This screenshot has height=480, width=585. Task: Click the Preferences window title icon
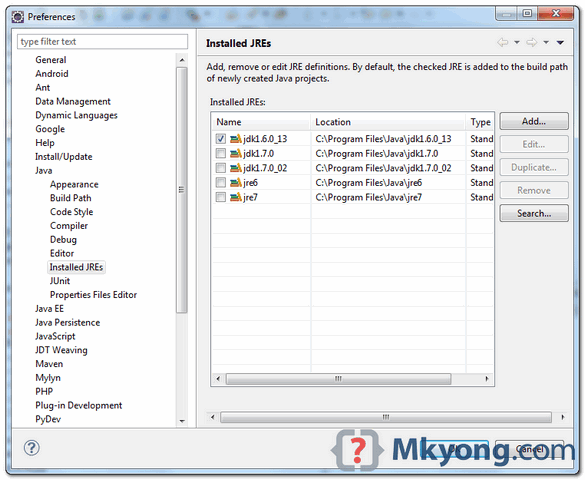[18, 17]
